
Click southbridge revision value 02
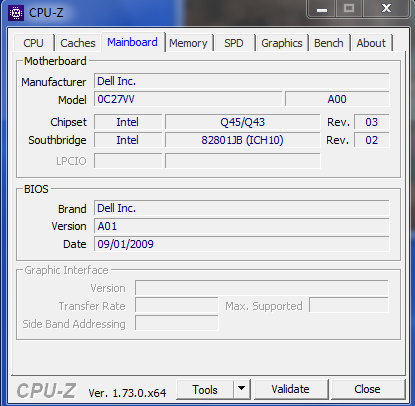pos(372,140)
